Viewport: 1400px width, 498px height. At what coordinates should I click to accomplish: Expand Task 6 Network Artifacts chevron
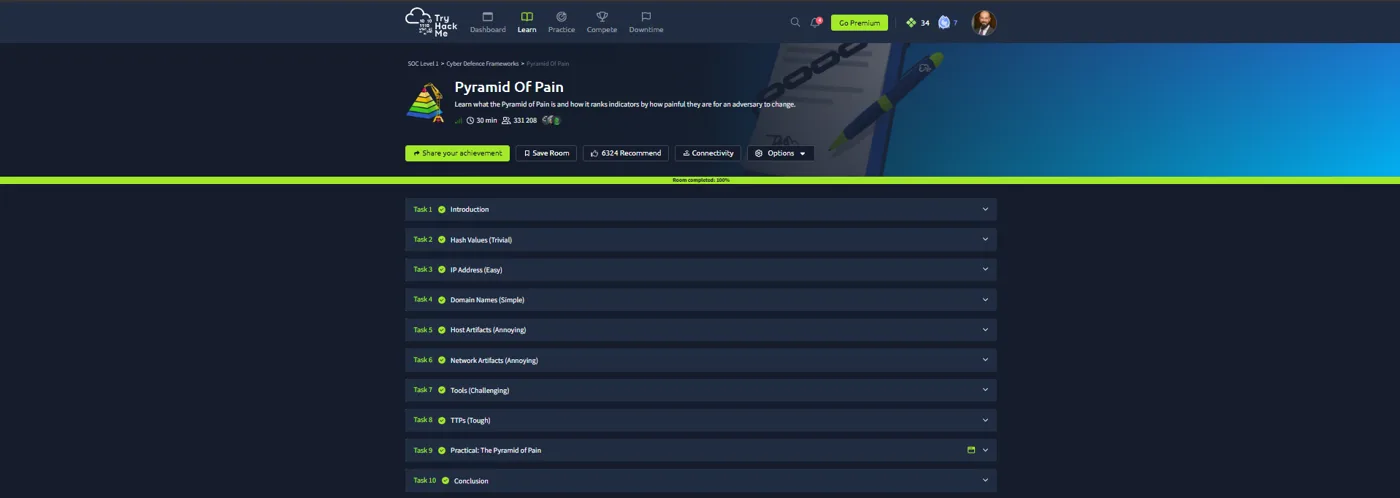click(x=985, y=360)
